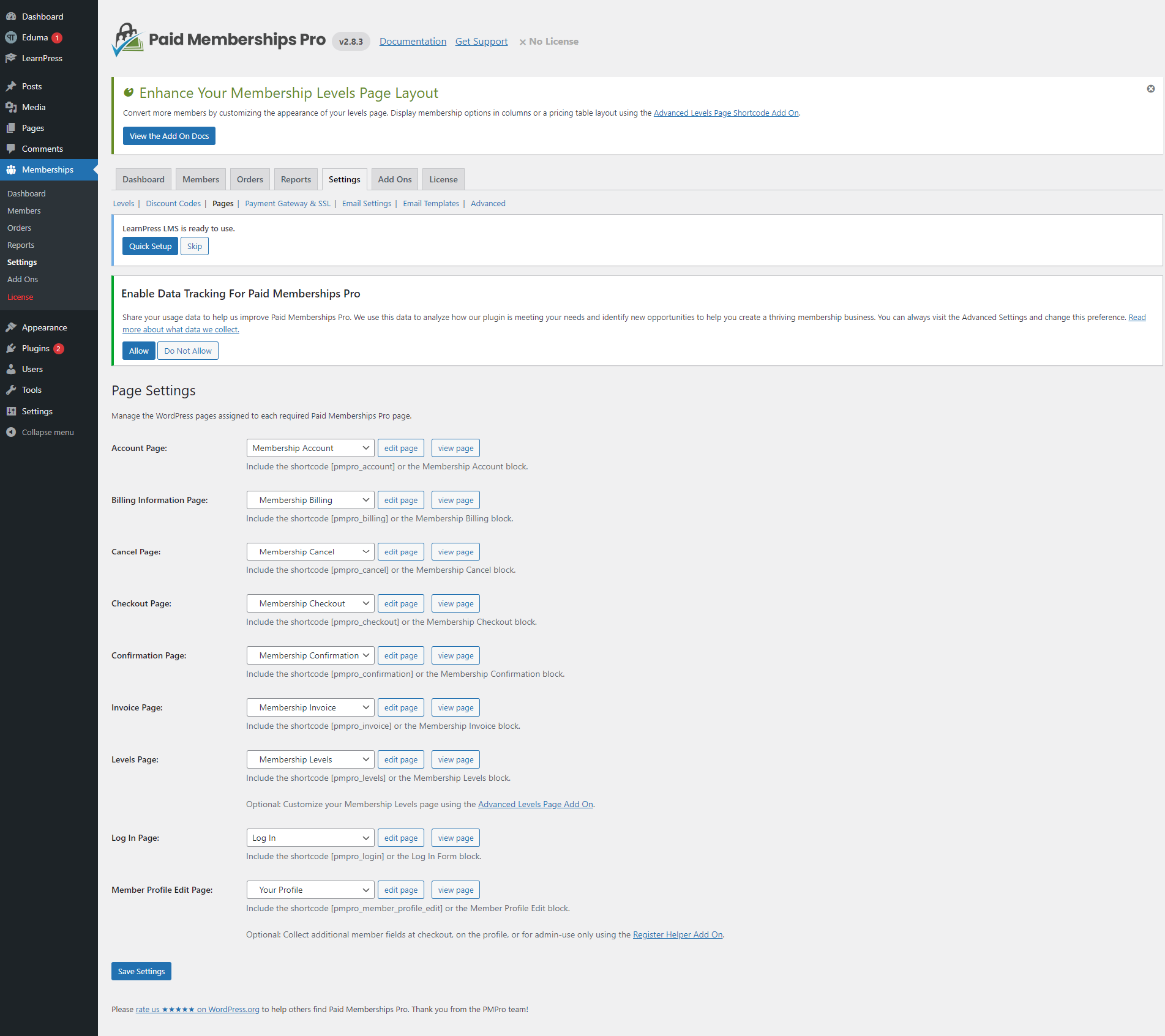Open the Account Page dropdown

[x=310, y=448]
